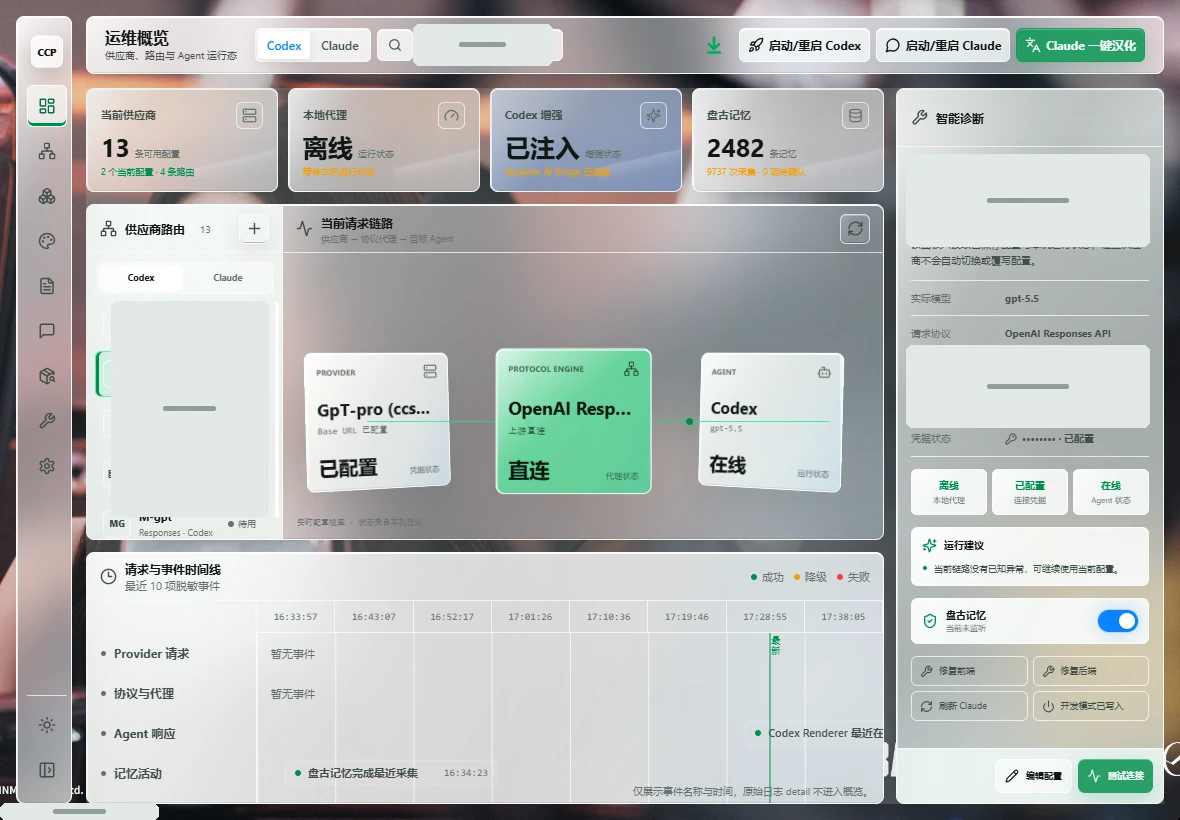Collapse the sidebar with the panel icon

47,770
